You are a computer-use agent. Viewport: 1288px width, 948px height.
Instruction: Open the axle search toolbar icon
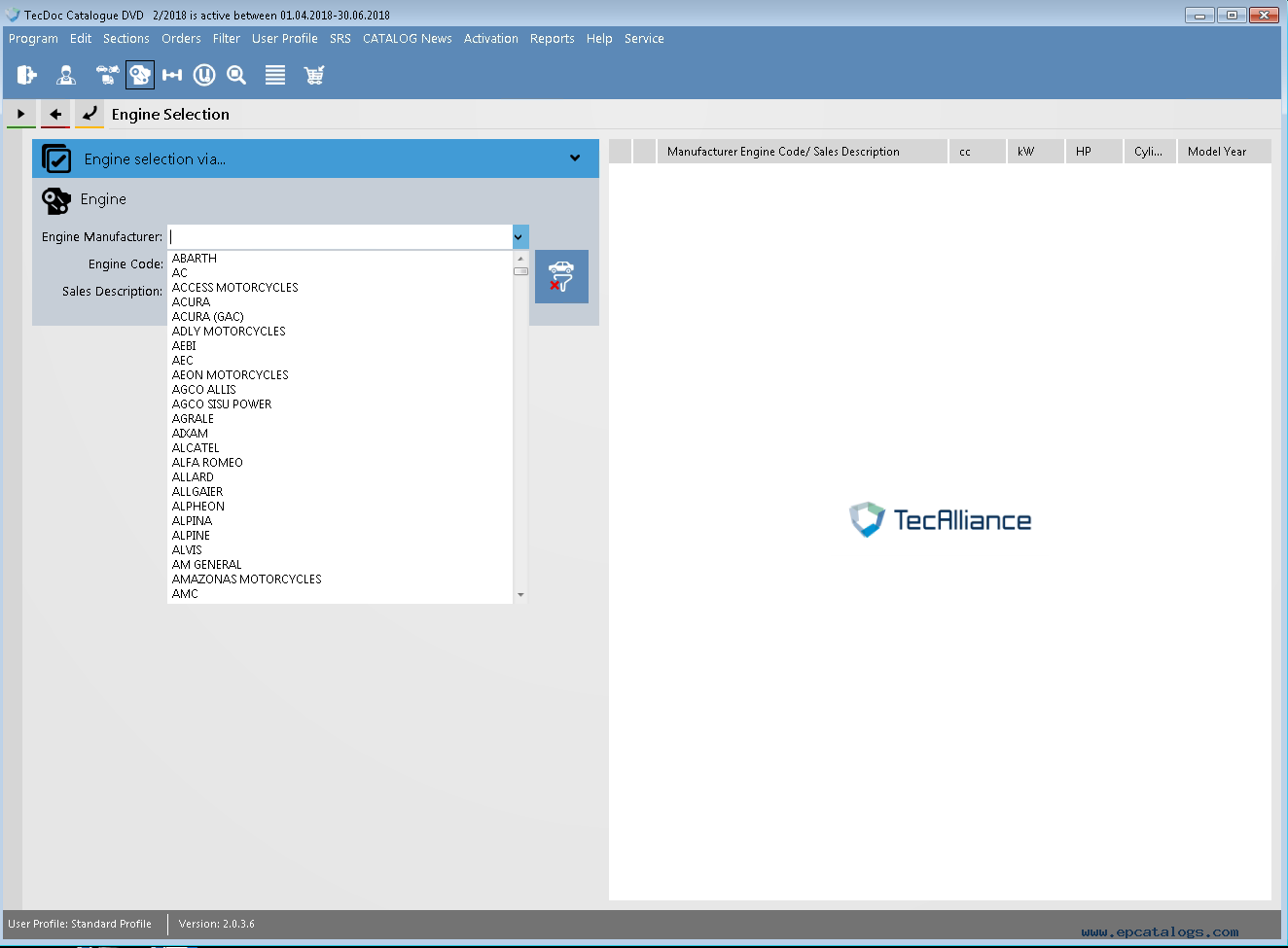[172, 75]
